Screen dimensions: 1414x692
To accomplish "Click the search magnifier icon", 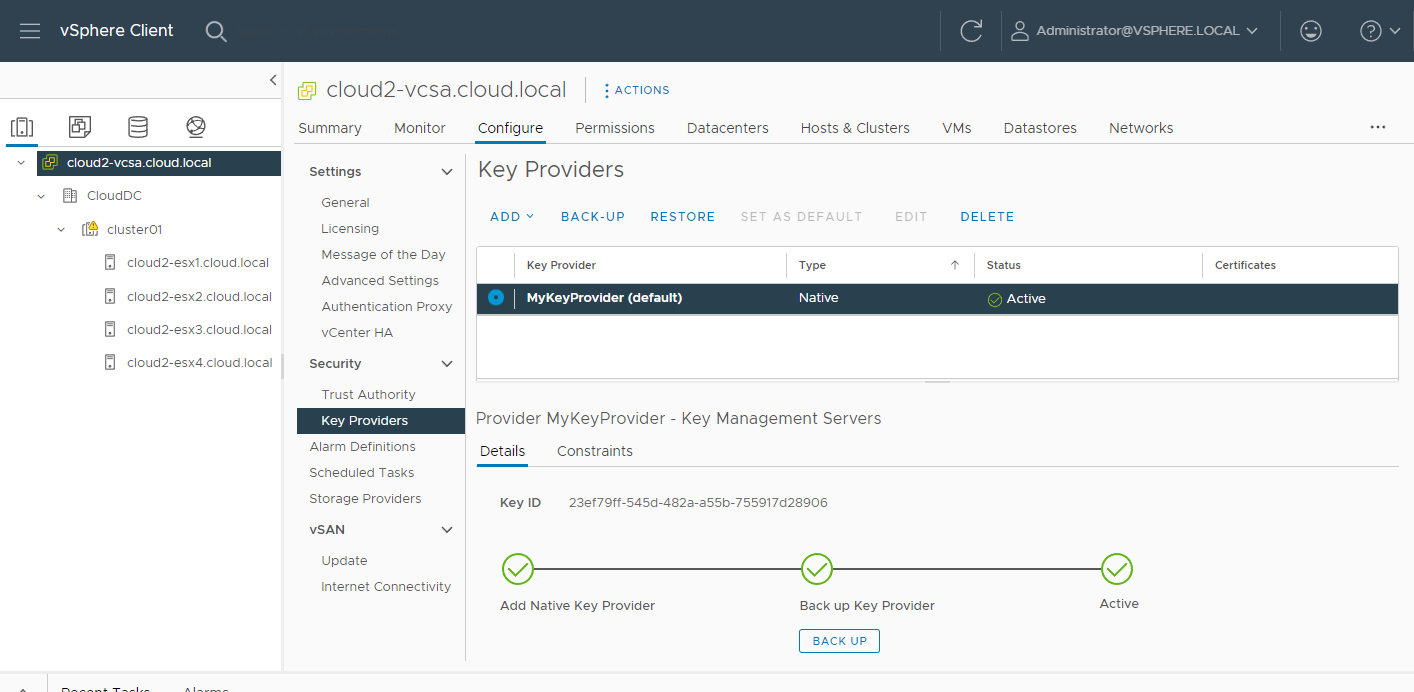I will 216,31.
